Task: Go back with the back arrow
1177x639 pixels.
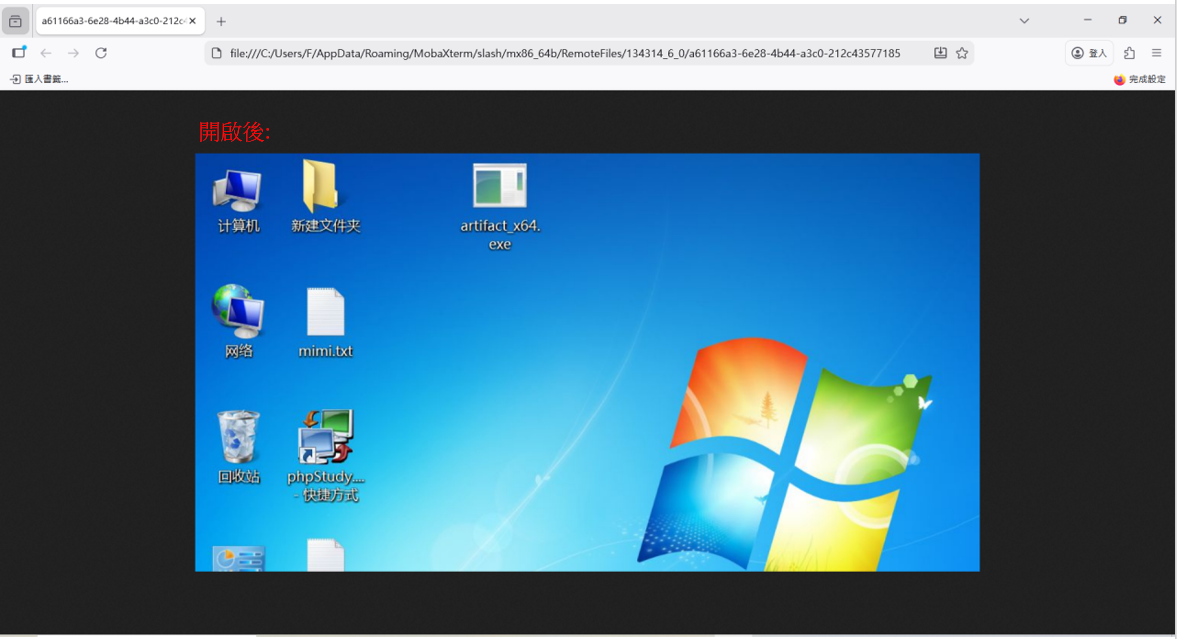Action: [46, 53]
